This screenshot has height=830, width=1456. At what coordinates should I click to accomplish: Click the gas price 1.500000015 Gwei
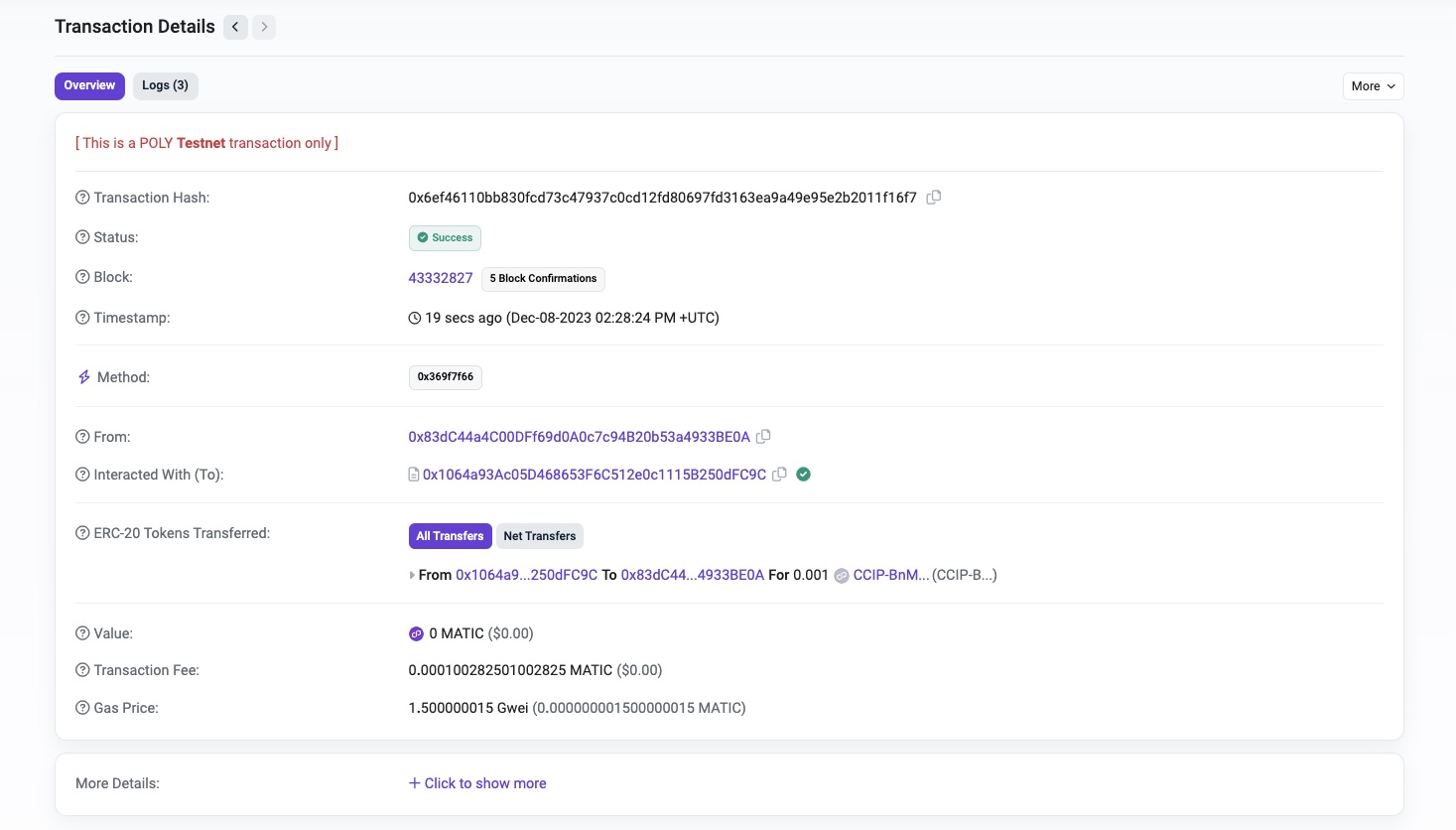(468, 708)
